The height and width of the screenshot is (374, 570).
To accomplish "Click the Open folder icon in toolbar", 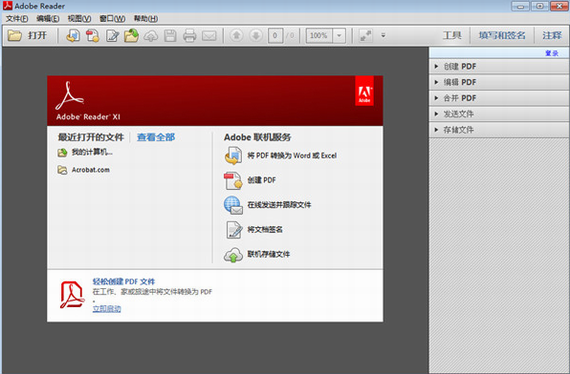I will pyautogui.click(x=15, y=36).
